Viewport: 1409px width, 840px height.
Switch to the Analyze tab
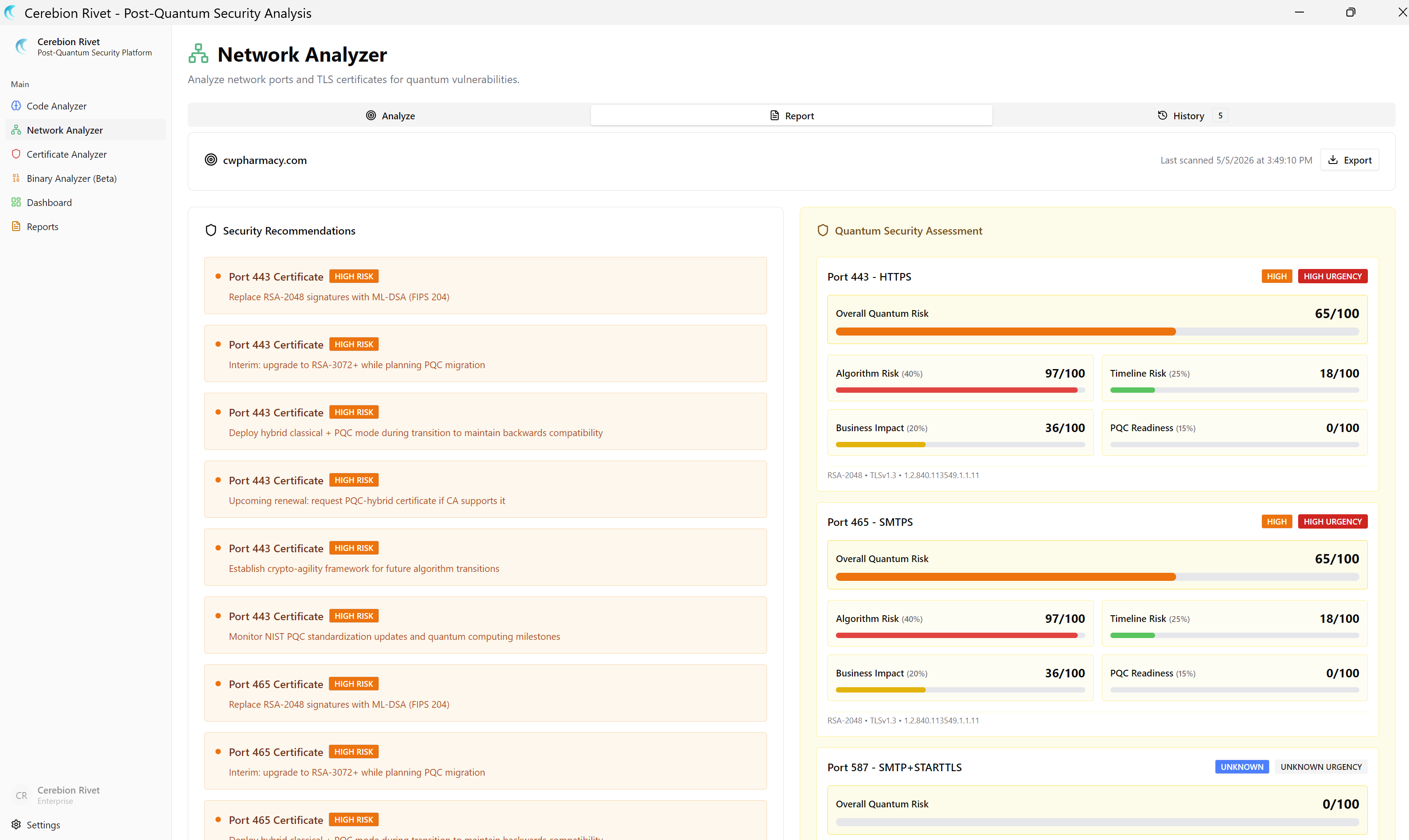(x=390, y=115)
